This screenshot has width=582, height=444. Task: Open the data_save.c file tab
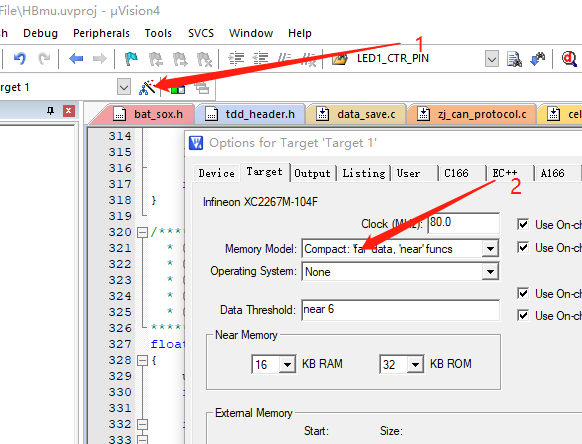tap(356, 114)
